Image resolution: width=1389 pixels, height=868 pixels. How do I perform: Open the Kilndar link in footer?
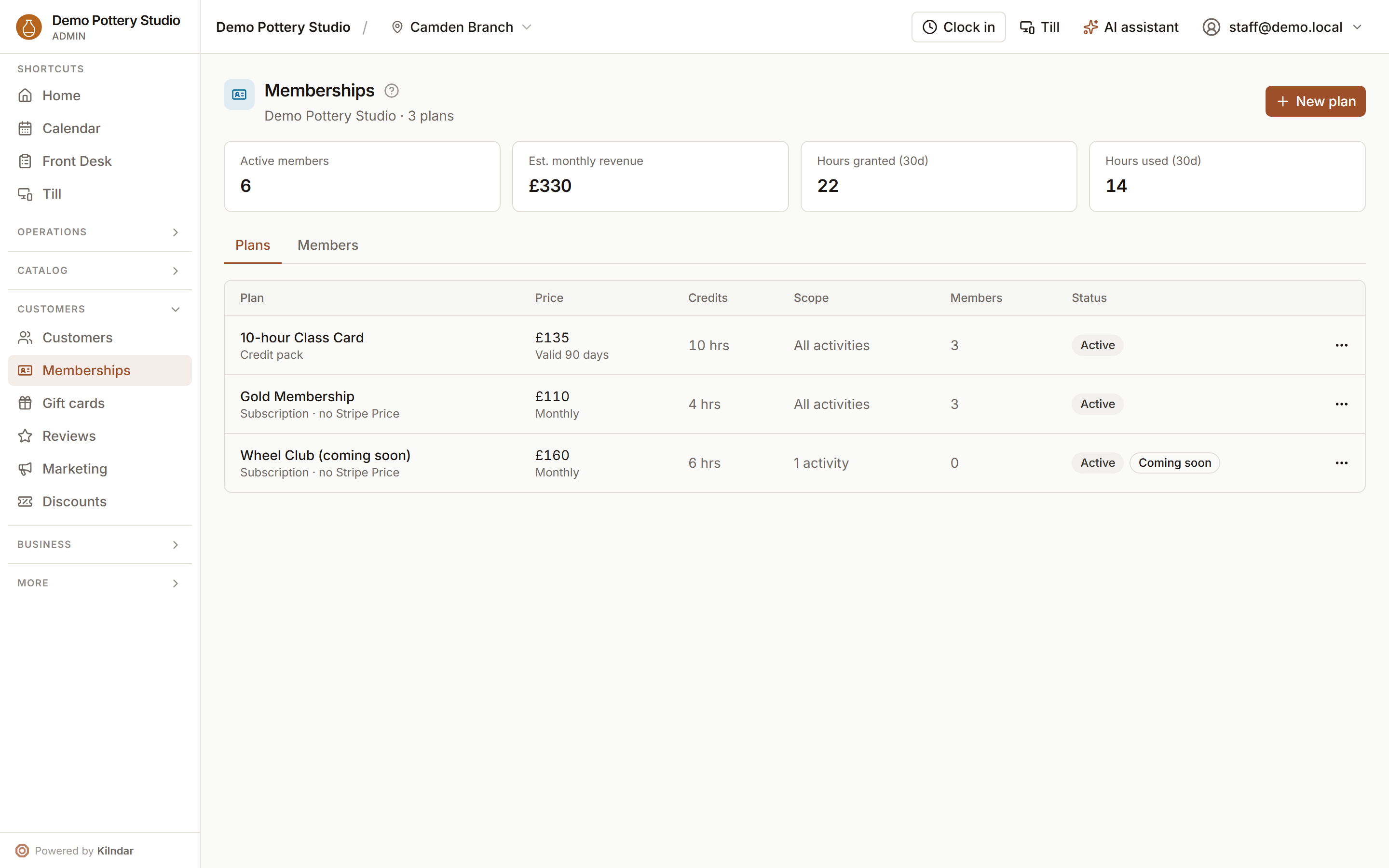coord(115,850)
